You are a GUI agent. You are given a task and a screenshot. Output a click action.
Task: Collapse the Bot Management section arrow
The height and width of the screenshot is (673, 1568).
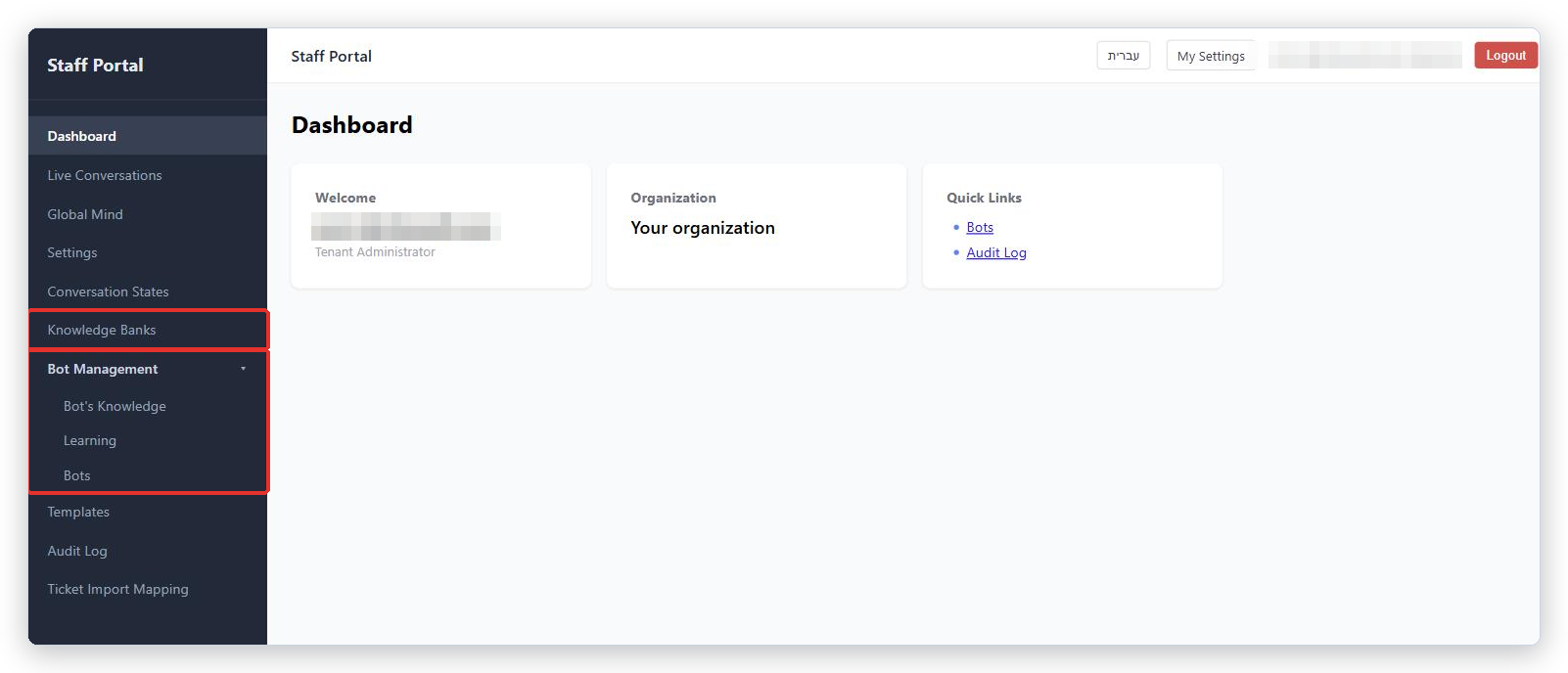[243, 369]
